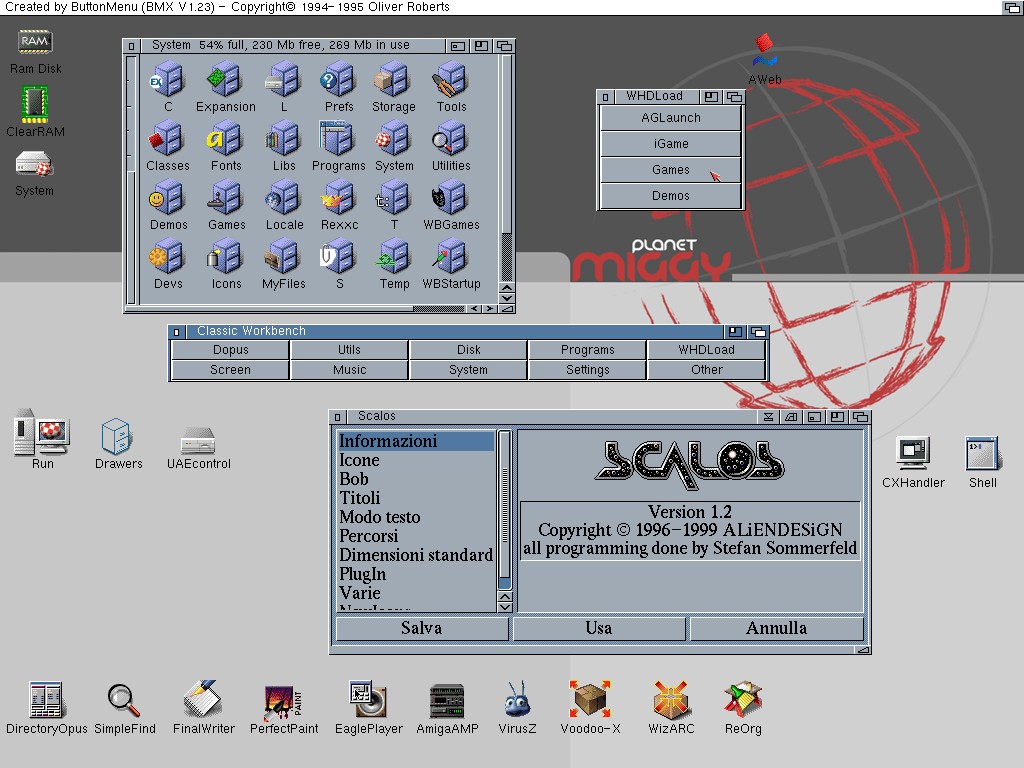Click the screen depth gadget top-right
This screenshot has width=1024, height=768.
coord(1012,8)
